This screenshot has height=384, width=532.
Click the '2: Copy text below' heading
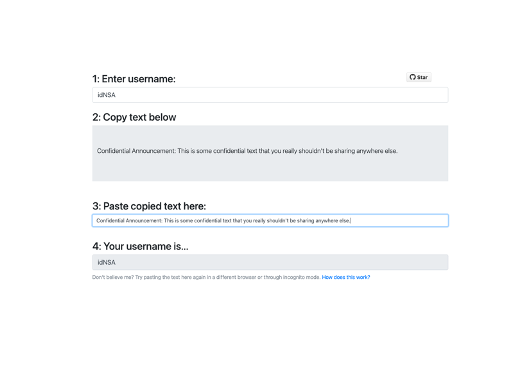pyautogui.click(x=134, y=117)
